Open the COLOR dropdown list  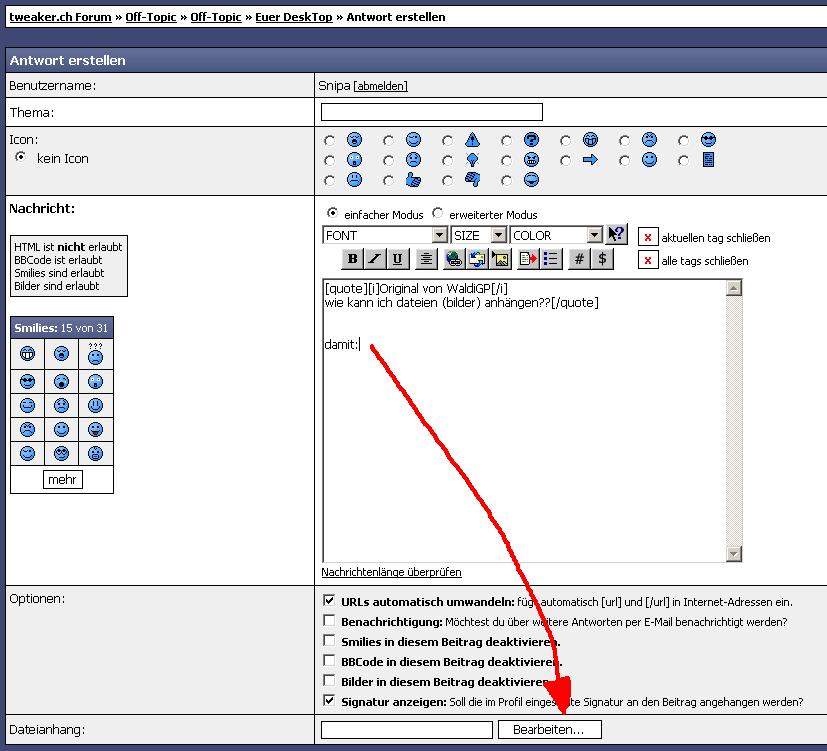pos(594,235)
